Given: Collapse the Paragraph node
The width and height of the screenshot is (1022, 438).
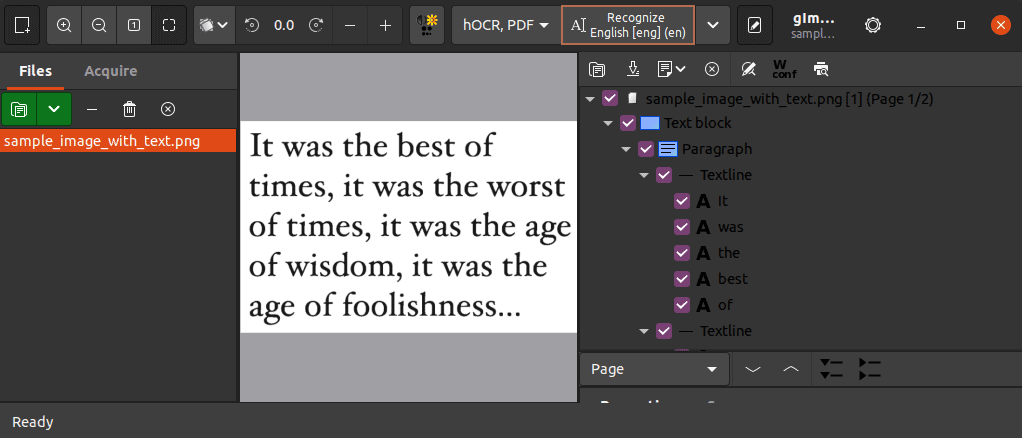Looking at the screenshot, I should pyautogui.click(x=626, y=149).
